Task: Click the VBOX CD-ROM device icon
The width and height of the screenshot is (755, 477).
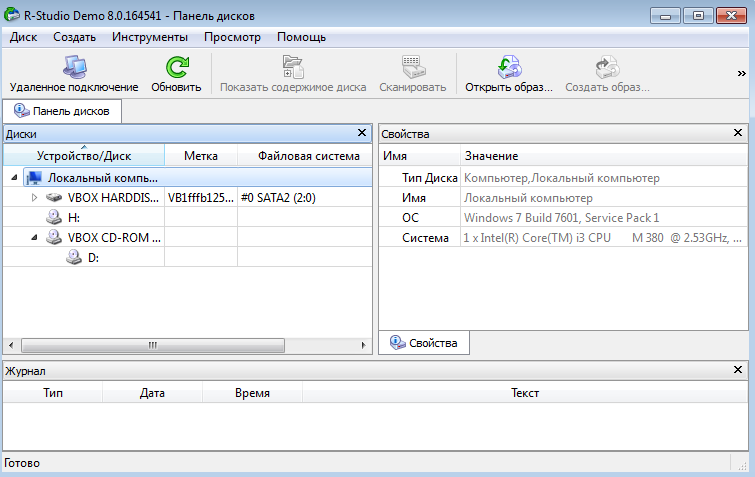Action: click(x=54, y=237)
